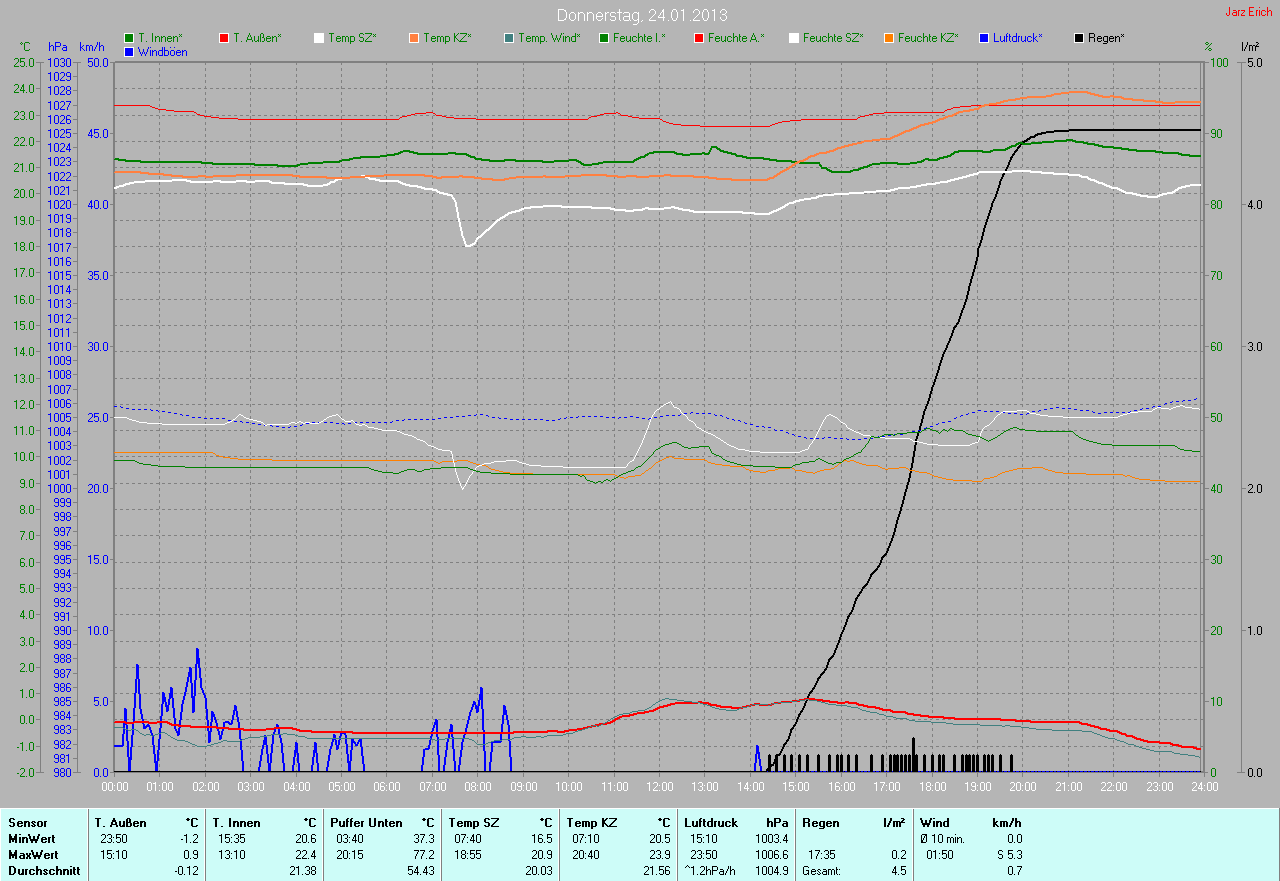This screenshot has height=881, width=1280.
Task: Click the 12:00 time axis label
Action: coord(660,787)
